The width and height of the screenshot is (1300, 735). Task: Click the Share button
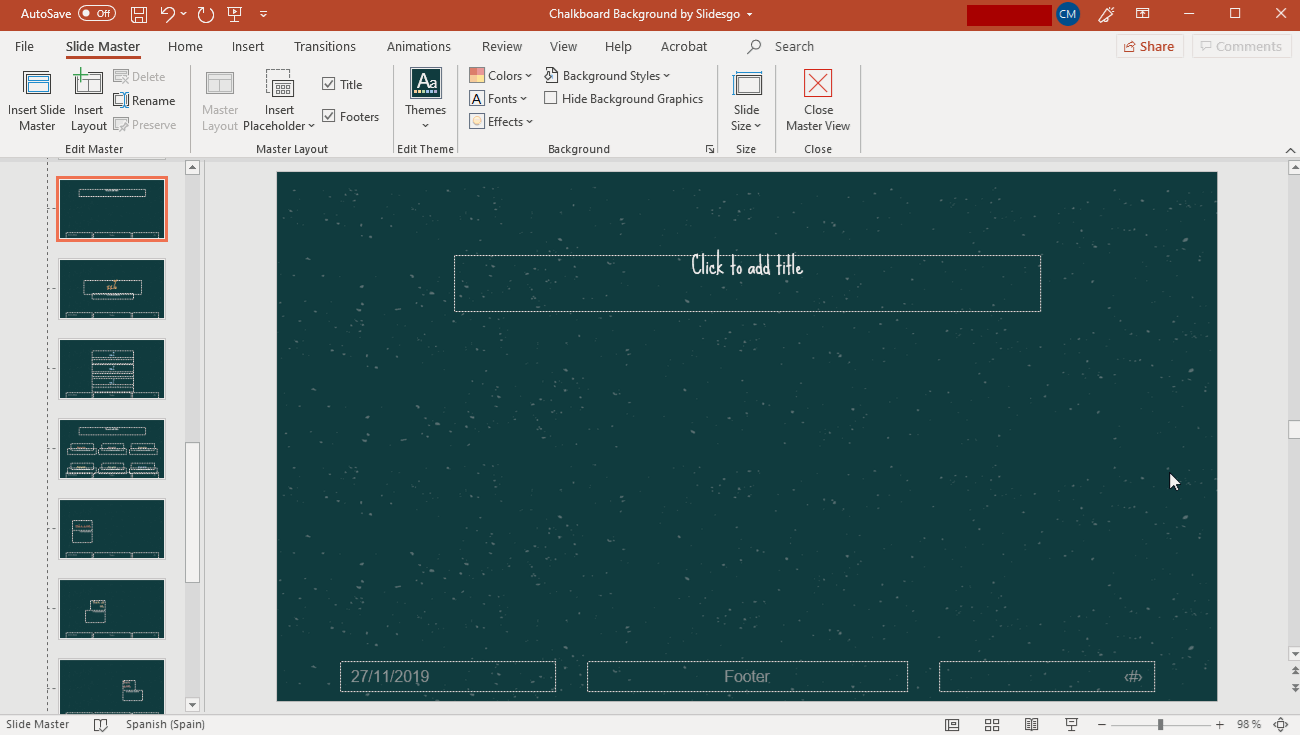point(1149,47)
